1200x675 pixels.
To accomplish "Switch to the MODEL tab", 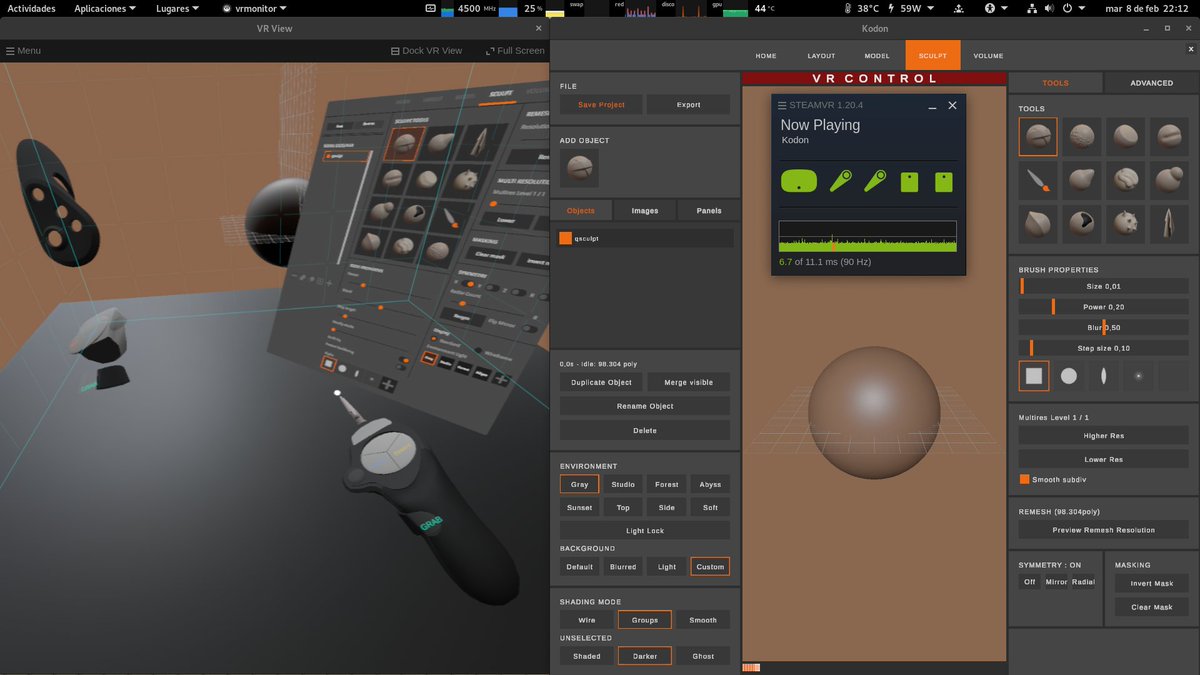I will tap(877, 56).
